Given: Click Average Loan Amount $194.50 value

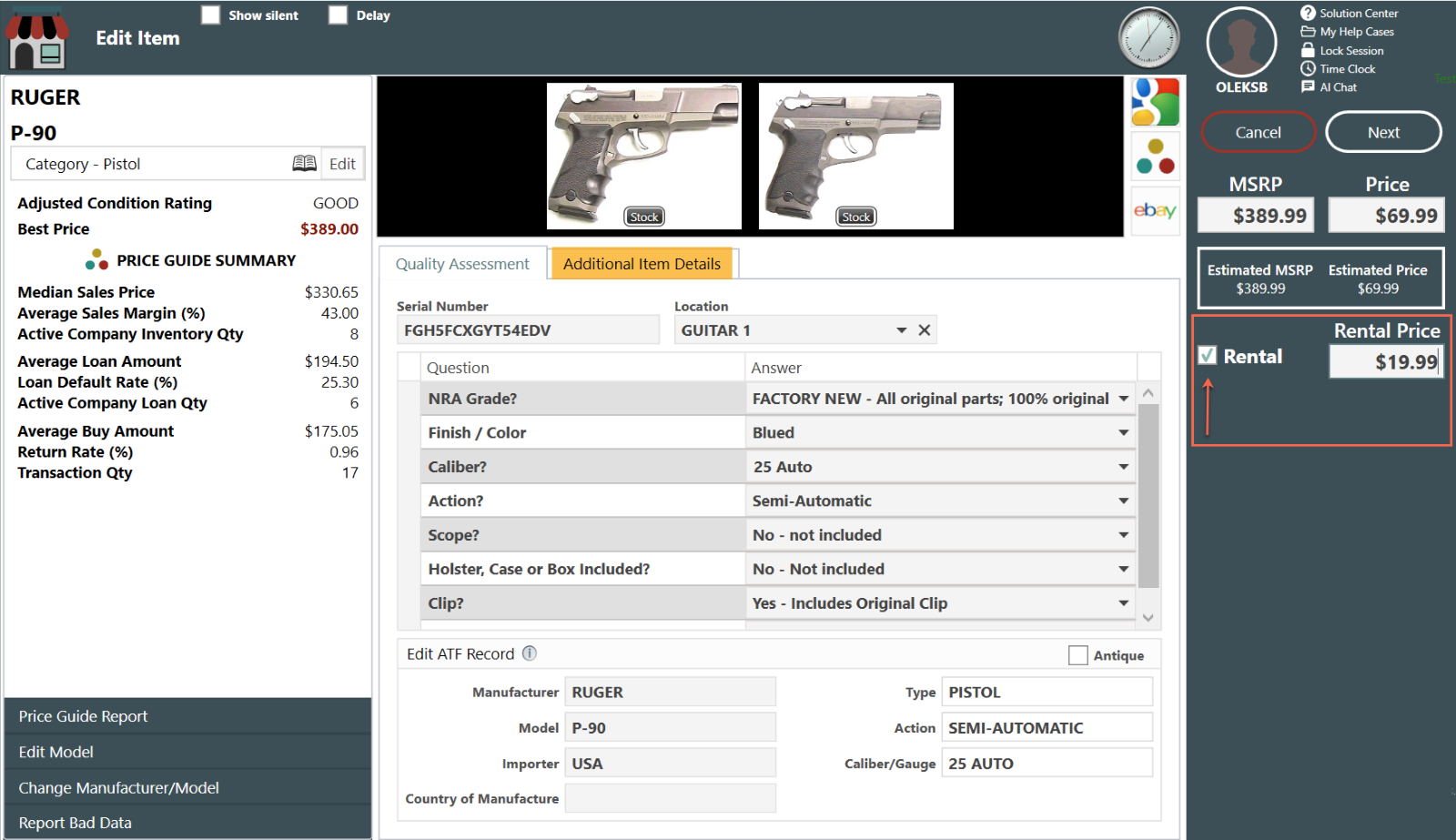Looking at the screenshot, I should click(x=331, y=361).
